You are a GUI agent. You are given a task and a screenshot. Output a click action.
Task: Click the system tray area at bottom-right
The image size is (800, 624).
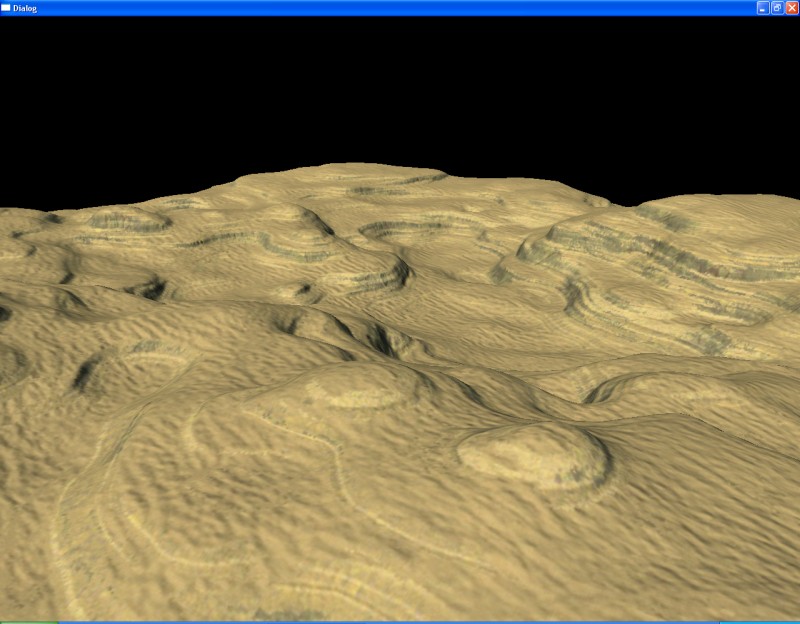[760, 621]
